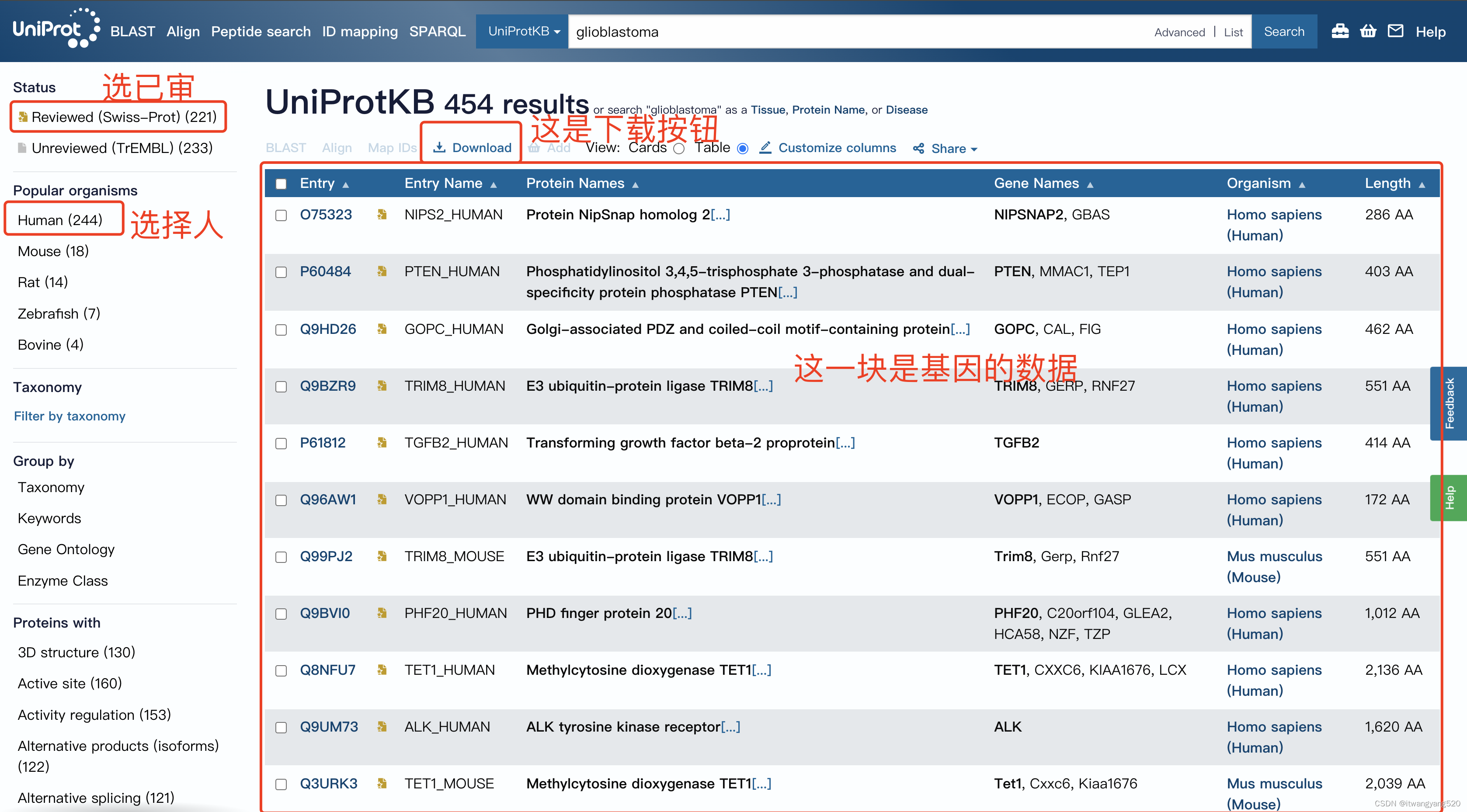Open the UniProtKB database dropdown

point(523,31)
